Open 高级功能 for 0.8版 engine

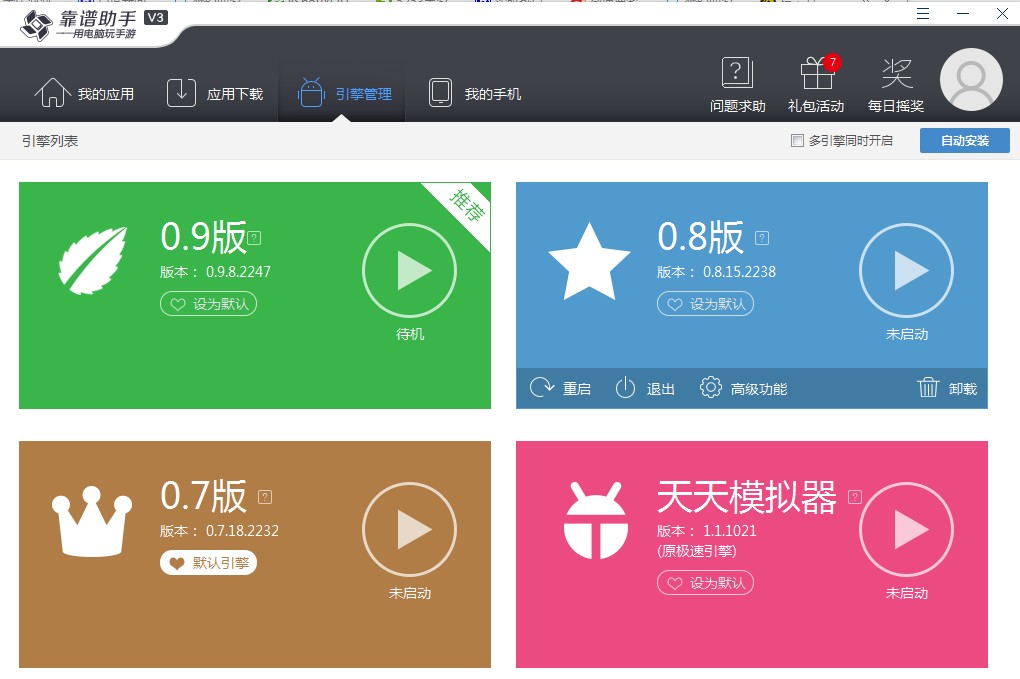(743, 388)
